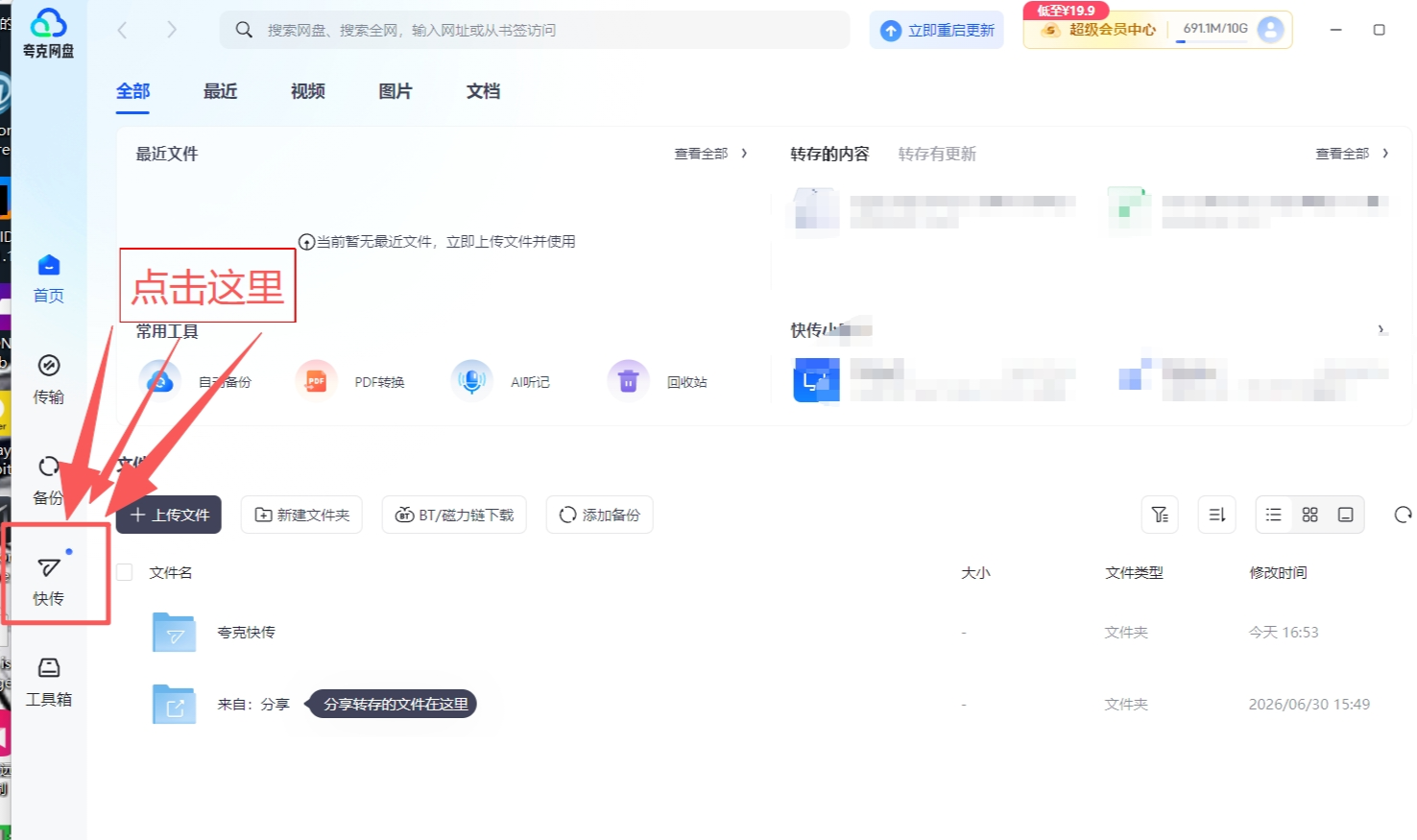1417x840 pixels.
Task: Click the 上传文件 button
Action: tap(169, 515)
